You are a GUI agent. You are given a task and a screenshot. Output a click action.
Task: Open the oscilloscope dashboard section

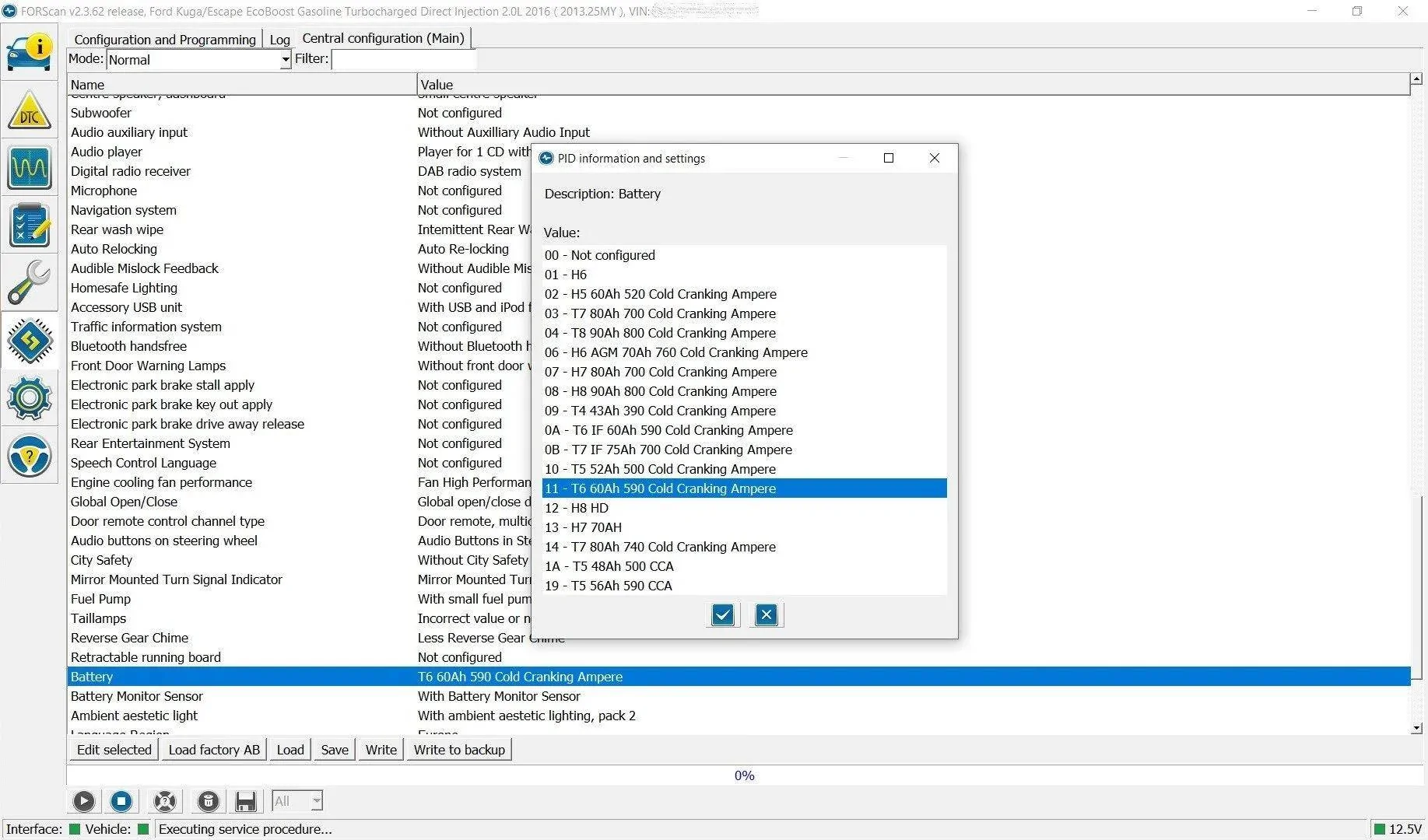point(30,168)
